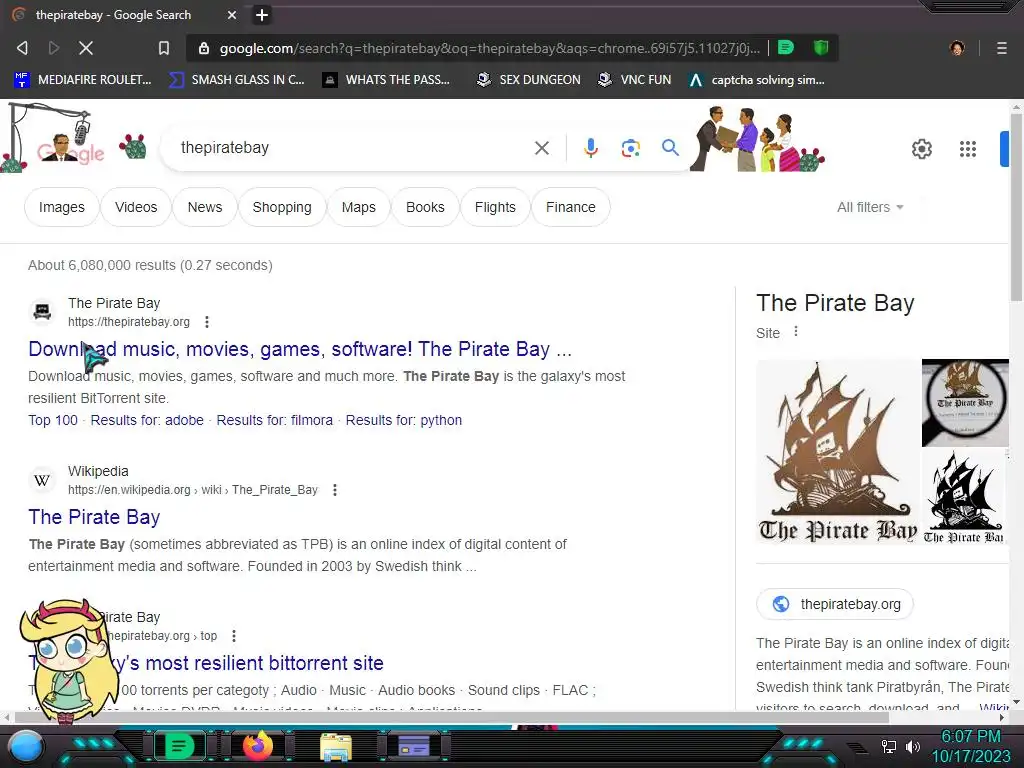
Task: Open the magnifier Pirate Bay thumbnail
Action: [965, 403]
